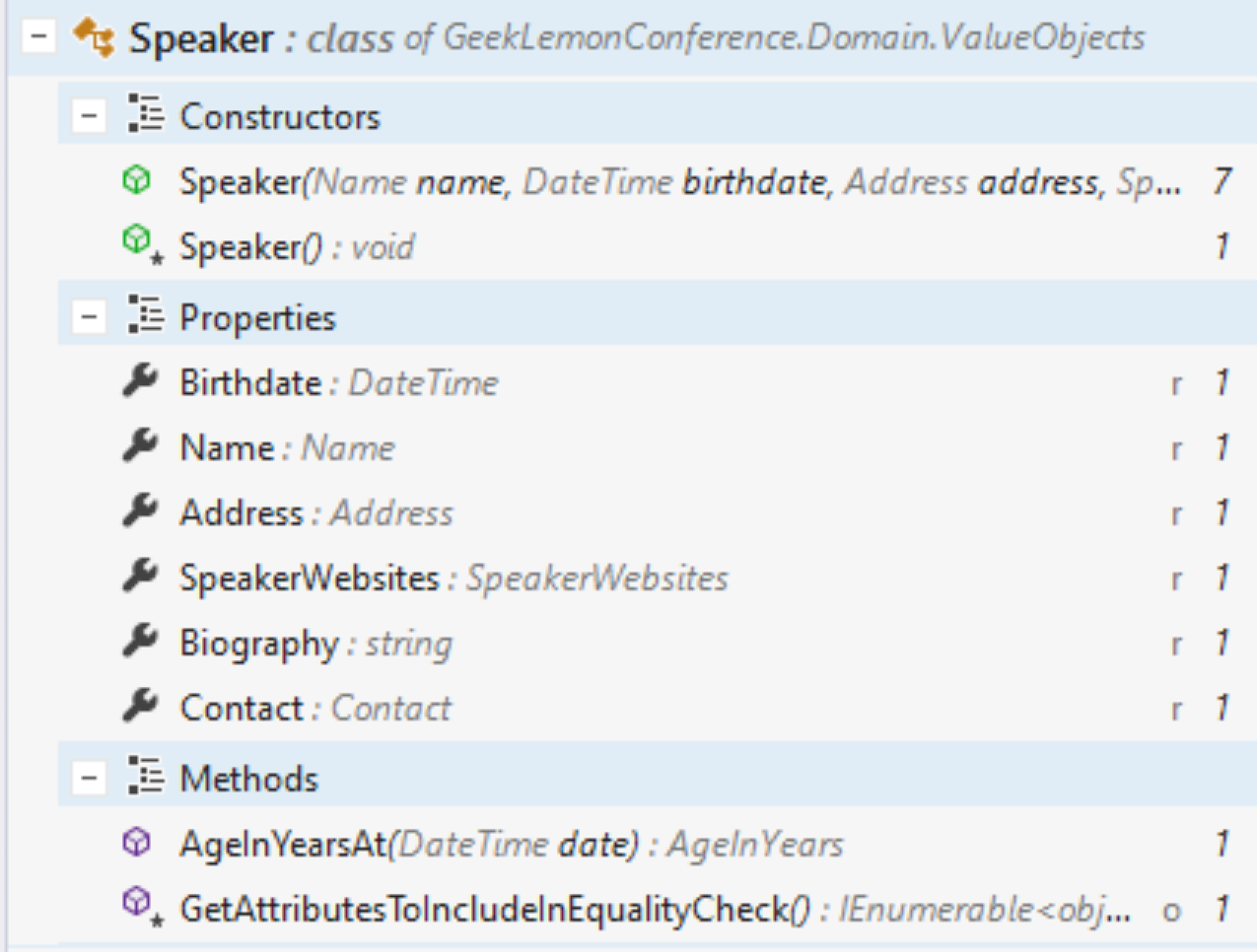The height and width of the screenshot is (952, 1257).
Task: Click the wrench icon beside Contact property
Action: [x=140, y=707]
